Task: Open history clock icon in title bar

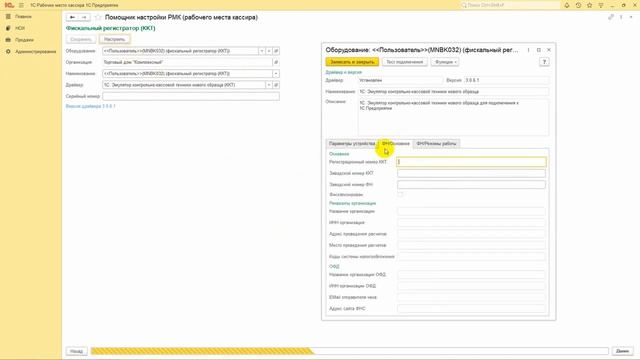Action: [578, 5]
